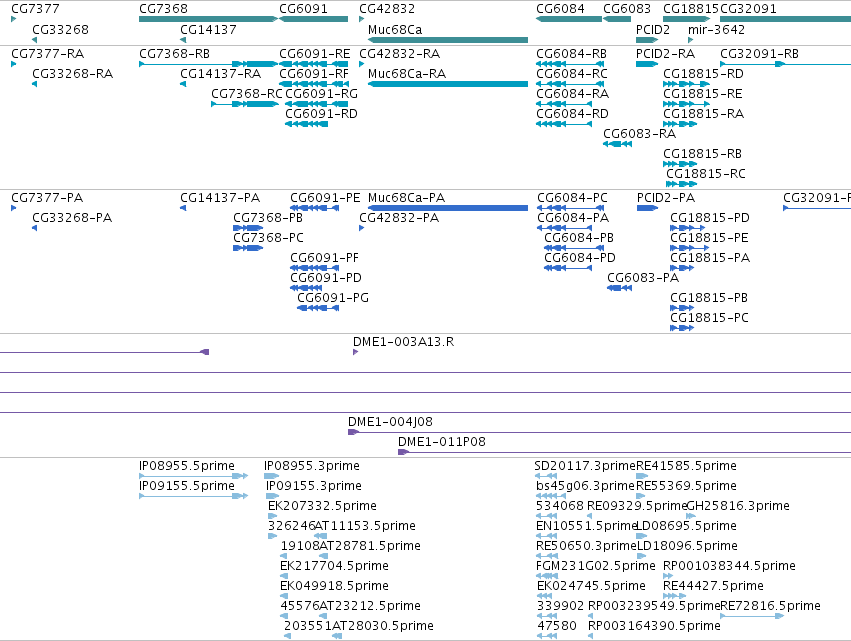851x641 pixels.
Task: Click gene CG6083 label
Action: tap(627, 9)
